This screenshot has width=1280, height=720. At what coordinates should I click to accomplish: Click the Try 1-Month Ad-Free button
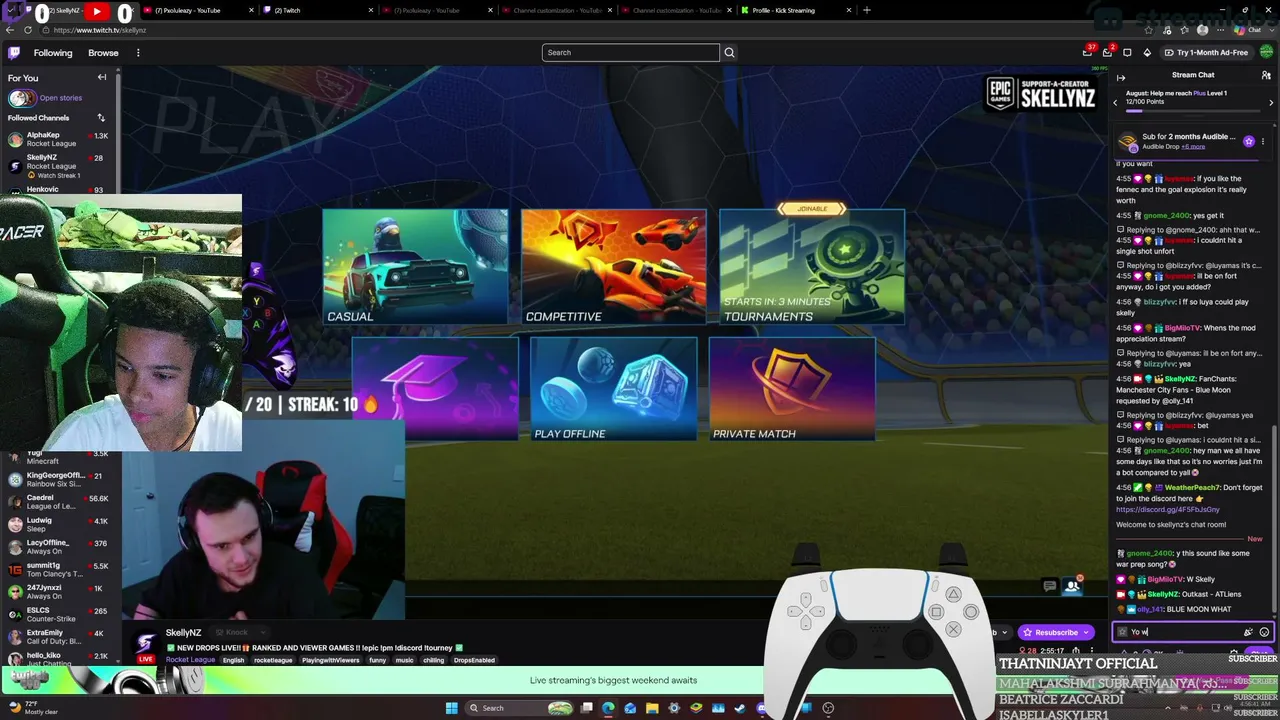[x=1205, y=52]
